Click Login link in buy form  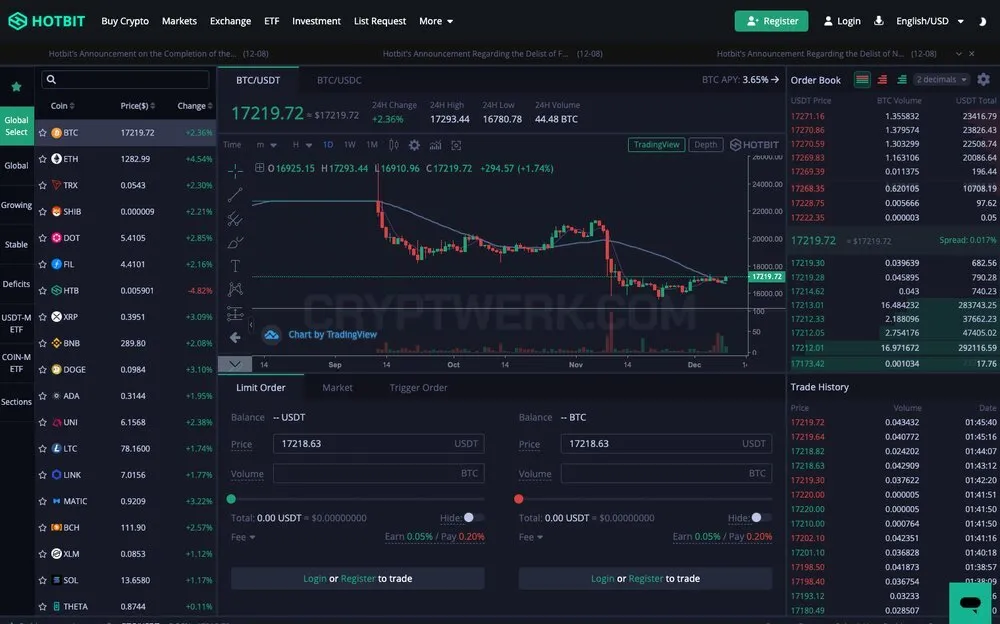315,579
